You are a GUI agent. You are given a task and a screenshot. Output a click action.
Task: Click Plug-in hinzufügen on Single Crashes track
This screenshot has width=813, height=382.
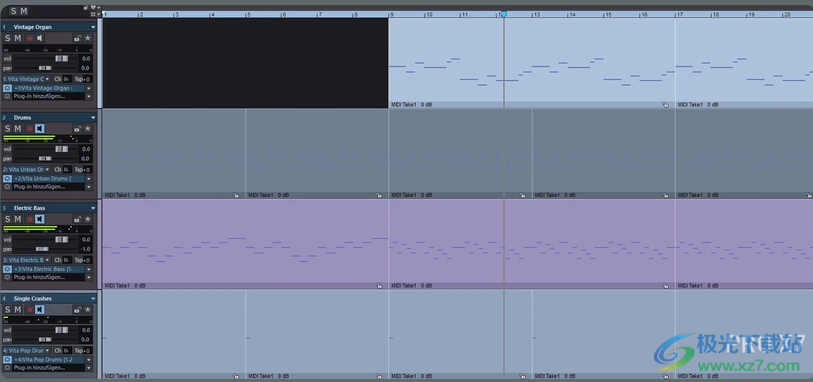click(x=48, y=367)
